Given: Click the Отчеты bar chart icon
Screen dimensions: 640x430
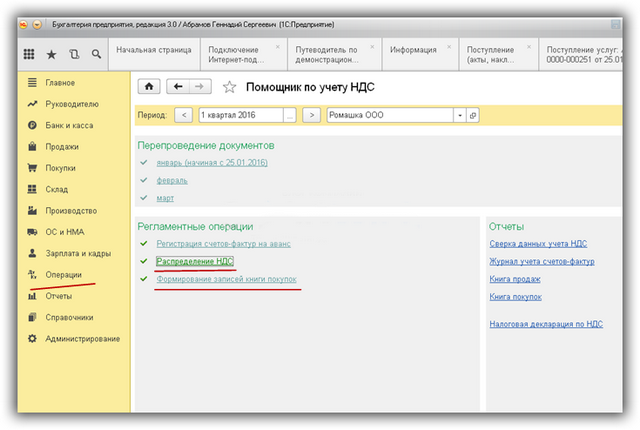Looking at the screenshot, I should coord(32,296).
